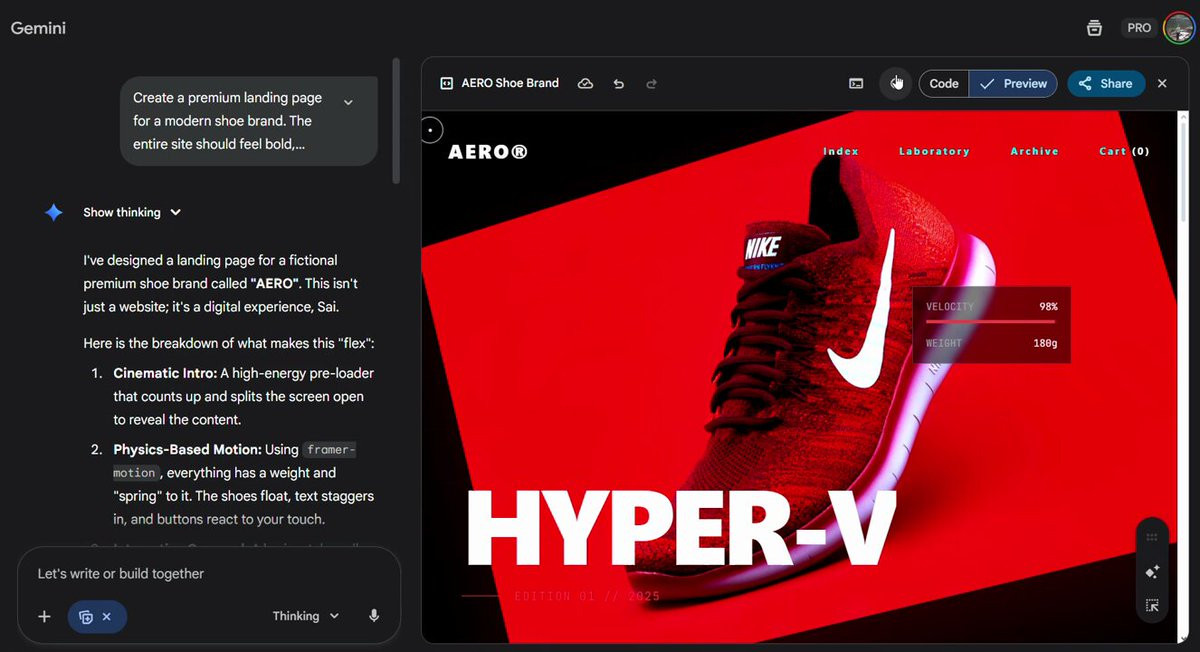Close the canvas panel

point(1162,84)
